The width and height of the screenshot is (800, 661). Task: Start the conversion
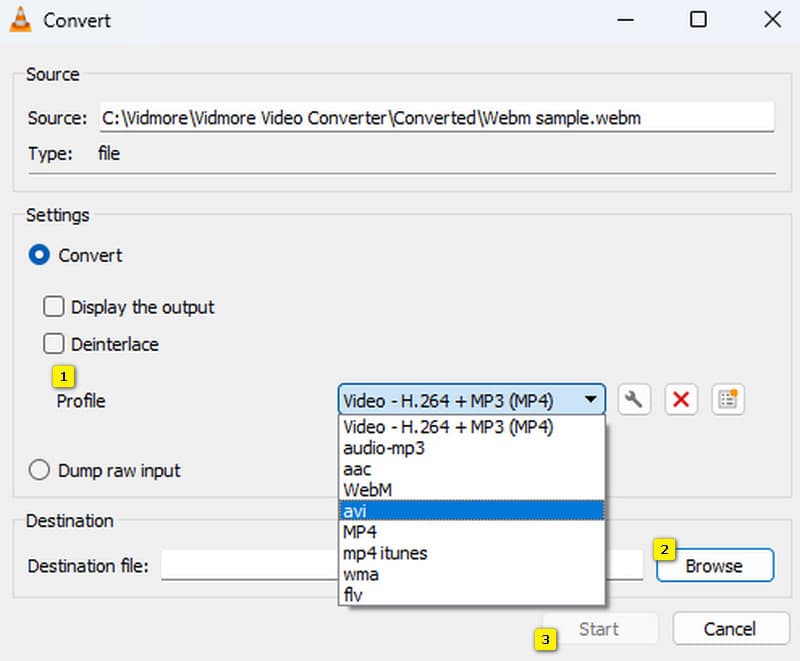pos(600,628)
